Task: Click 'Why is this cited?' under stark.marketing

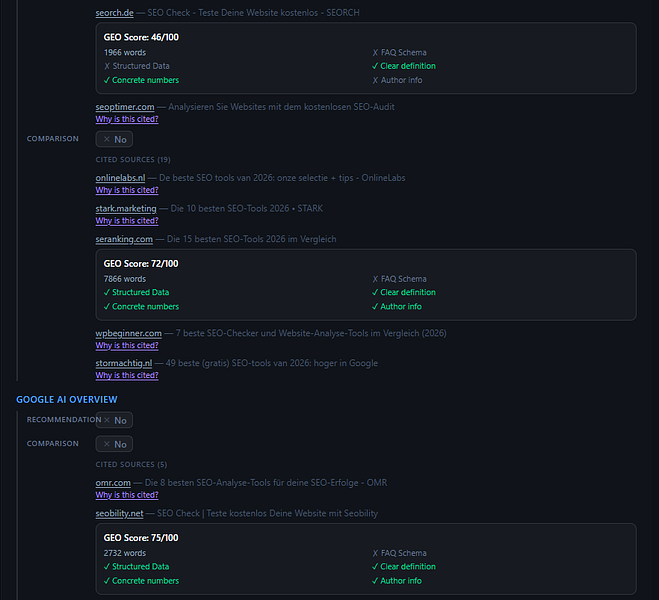Action: [127, 221]
